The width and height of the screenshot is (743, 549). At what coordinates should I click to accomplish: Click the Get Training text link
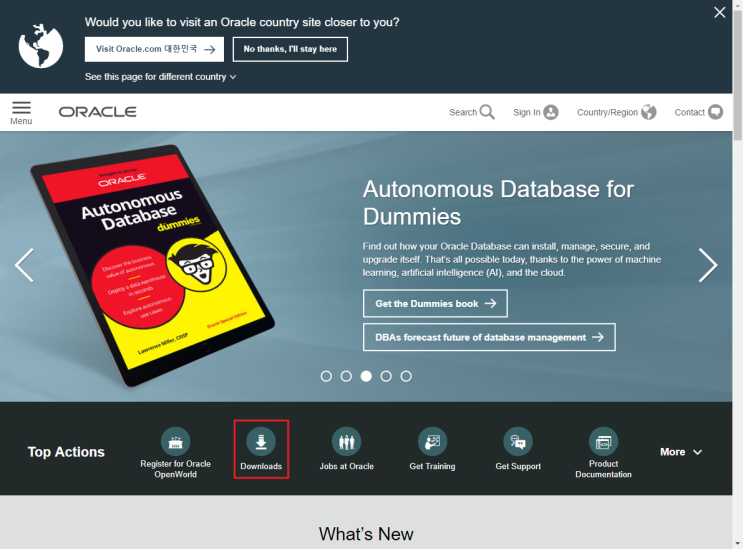432,466
